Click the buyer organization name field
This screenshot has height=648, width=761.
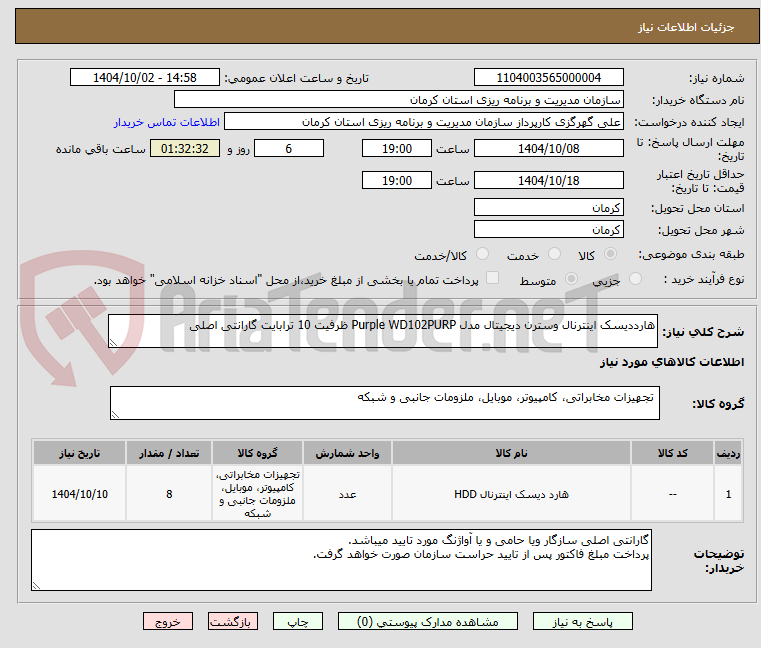coord(398,100)
